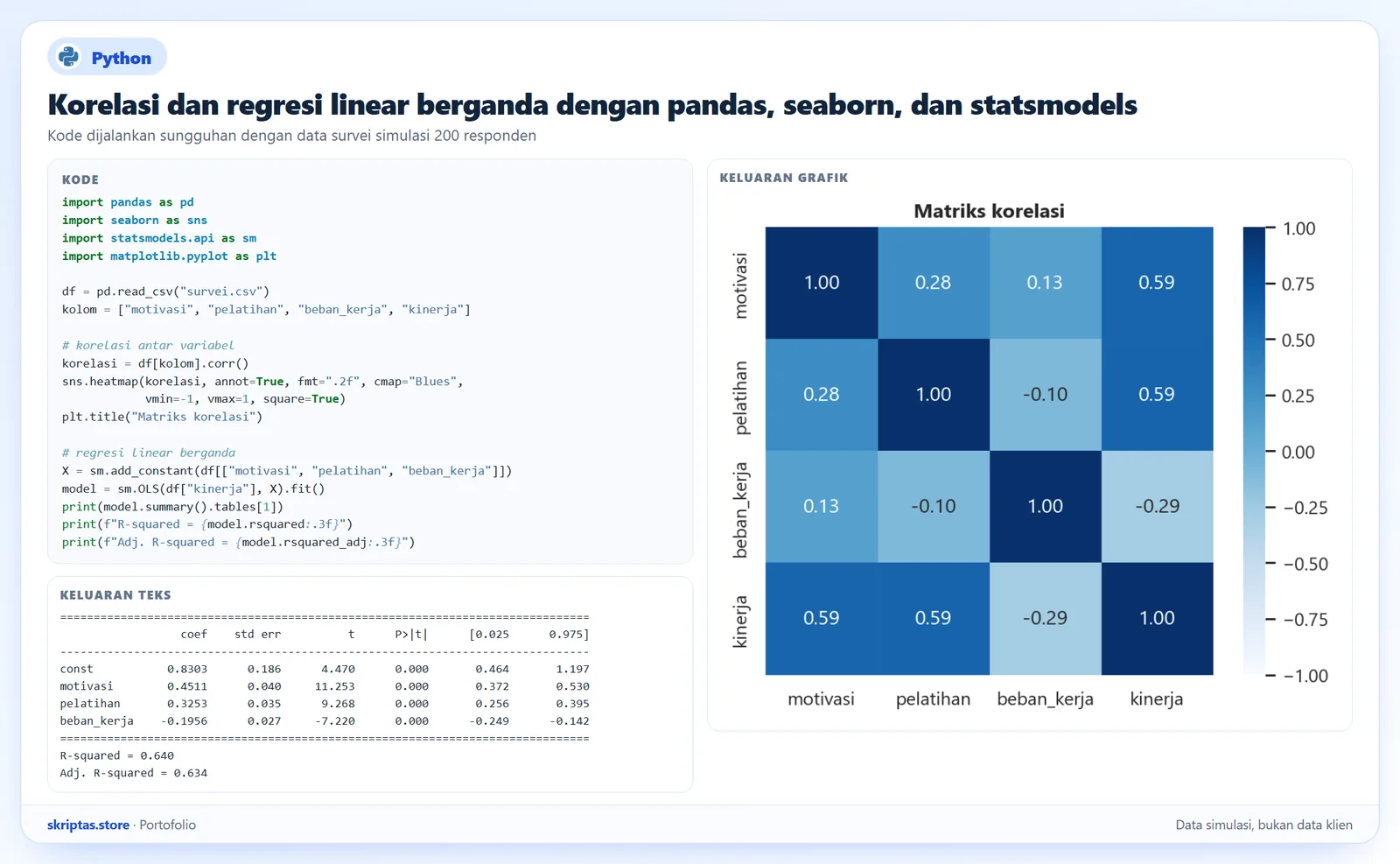Select the output line "R-squared = 0.640"
Screen dimensions: 1400x864
pos(117,755)
